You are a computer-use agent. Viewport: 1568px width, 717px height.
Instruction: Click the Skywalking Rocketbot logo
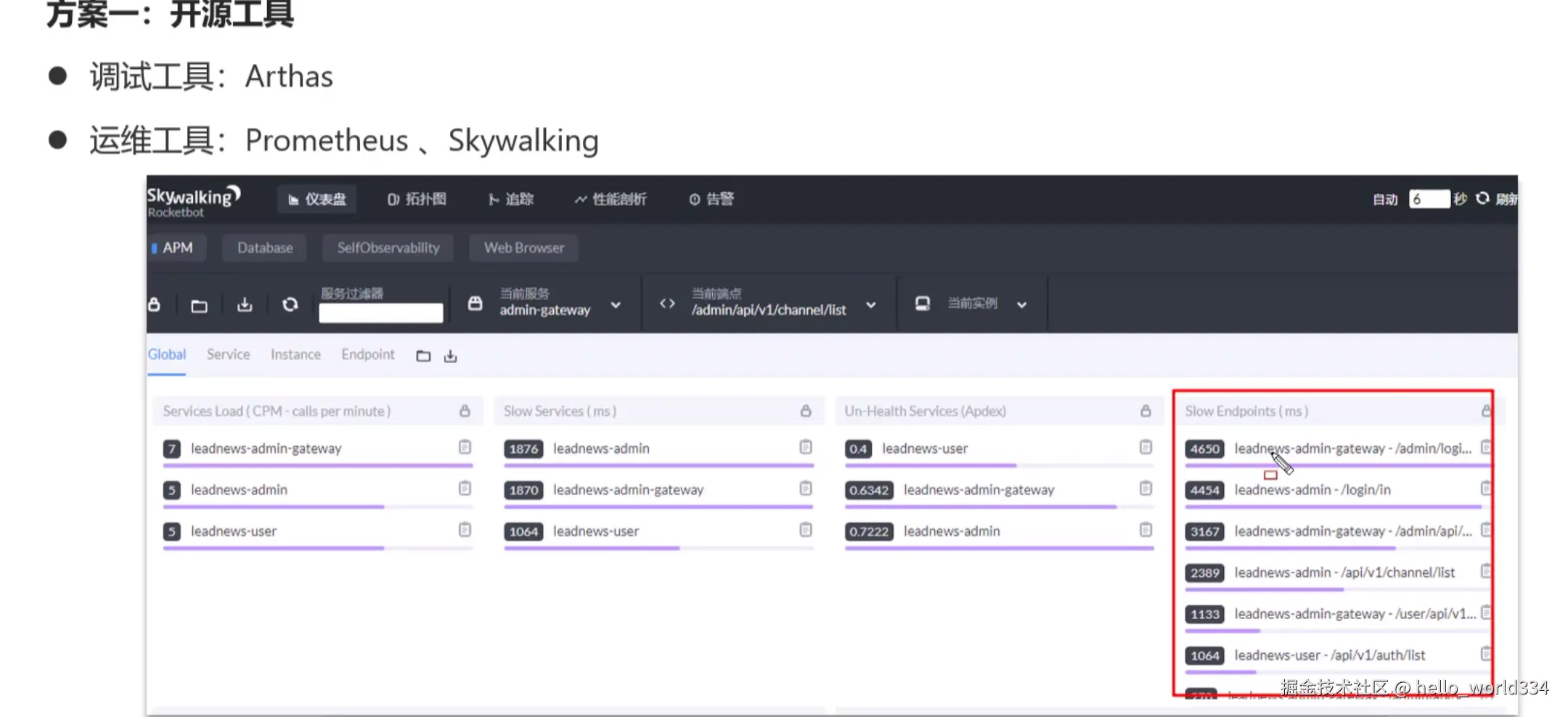tap(193, 201)
